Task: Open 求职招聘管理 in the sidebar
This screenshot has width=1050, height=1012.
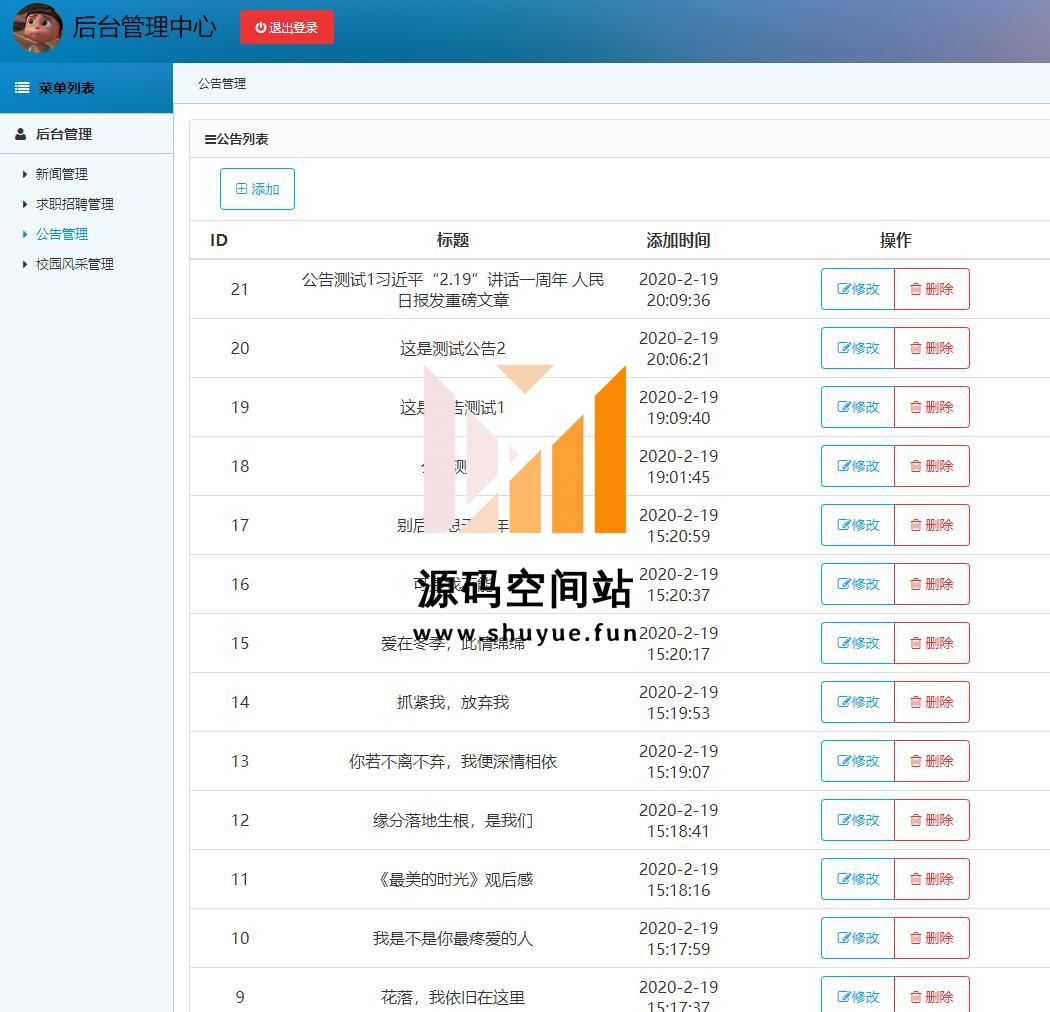Action: tap(74, 204)
